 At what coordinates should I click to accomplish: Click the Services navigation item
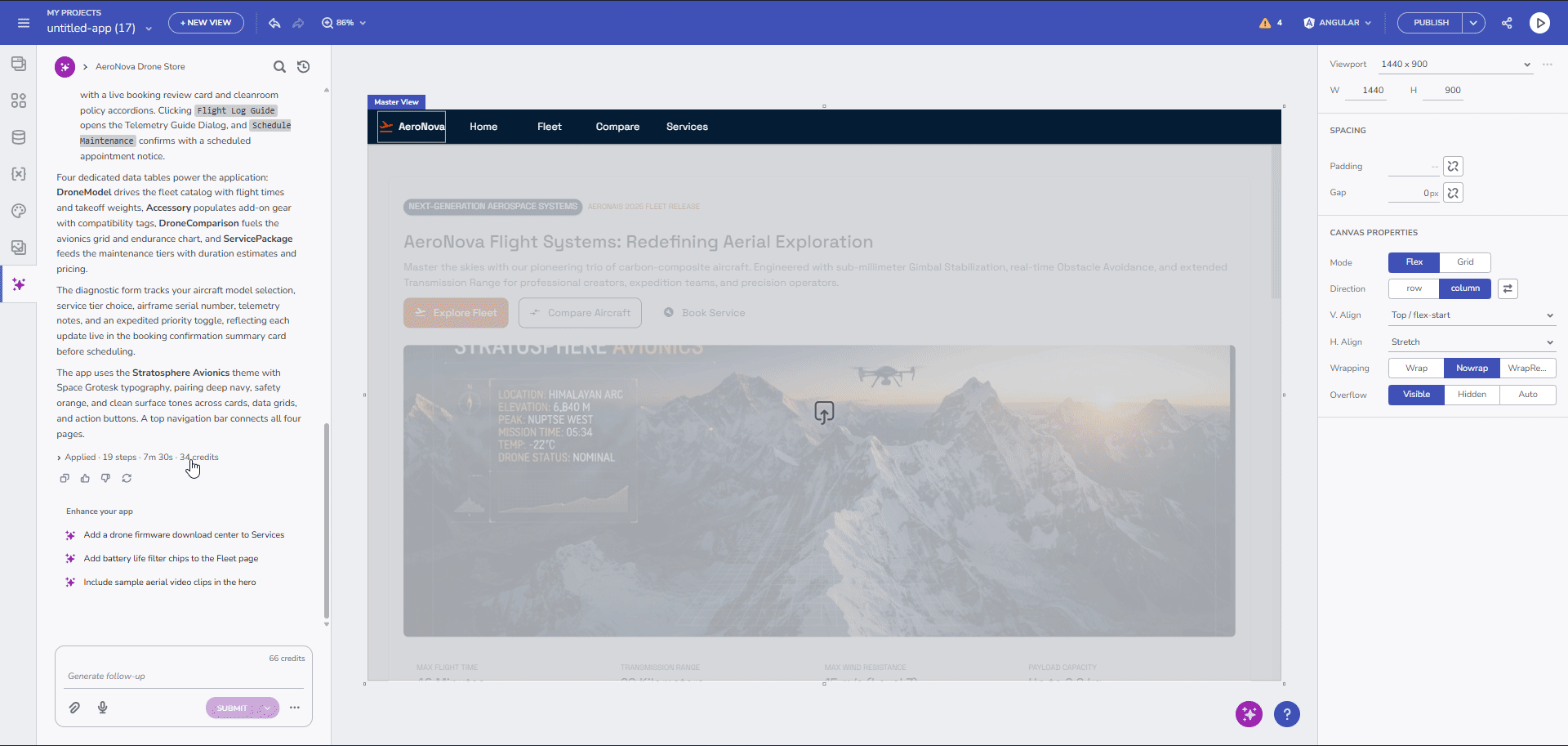pyautogui.click(x=687, y=127)
